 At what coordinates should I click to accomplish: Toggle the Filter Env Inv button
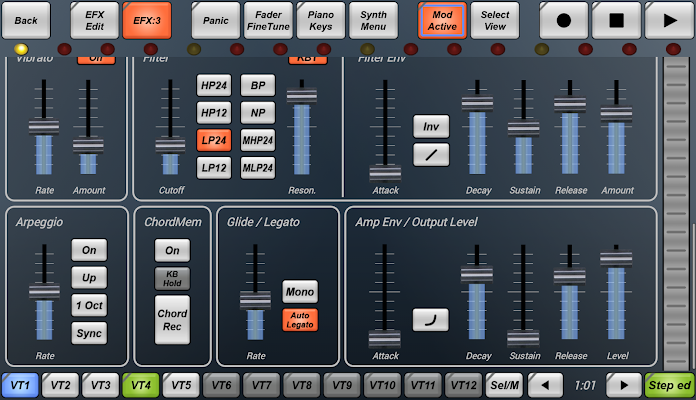pos(431,127)
